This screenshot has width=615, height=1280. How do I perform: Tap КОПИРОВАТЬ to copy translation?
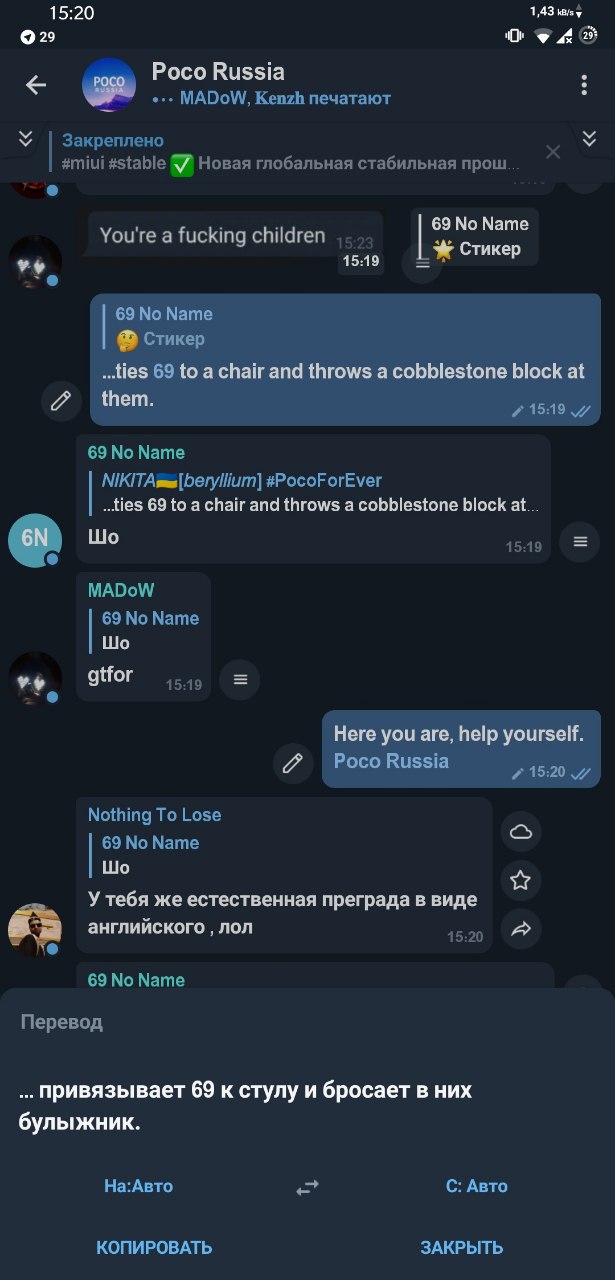pos(154,1247)
